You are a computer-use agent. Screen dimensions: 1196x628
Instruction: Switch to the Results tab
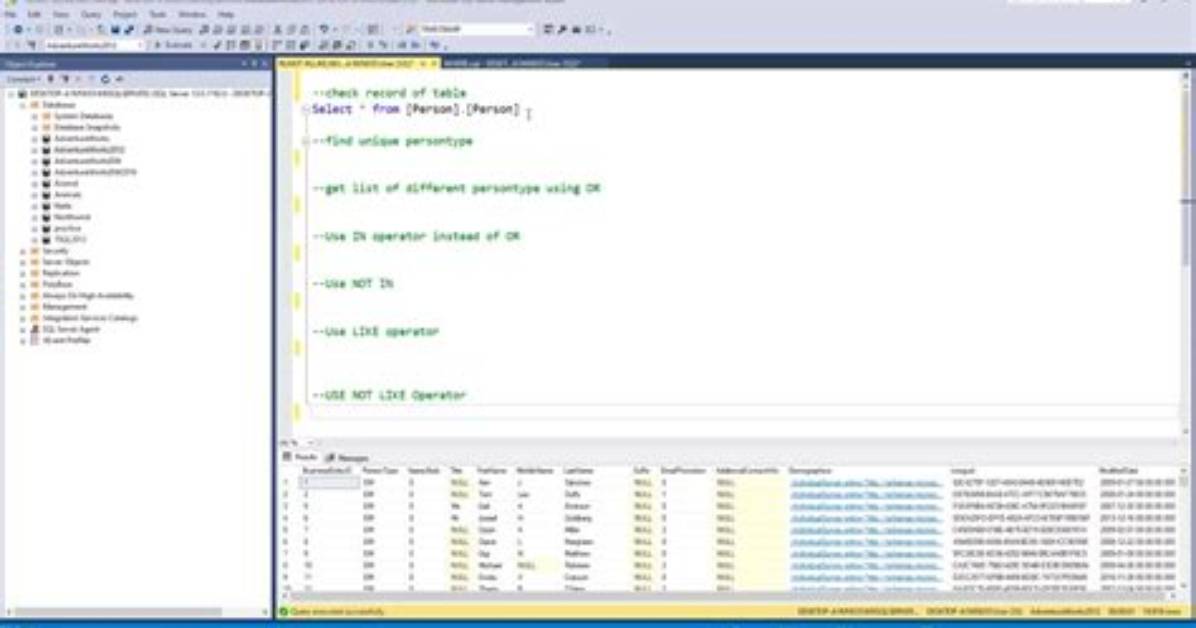301,457
